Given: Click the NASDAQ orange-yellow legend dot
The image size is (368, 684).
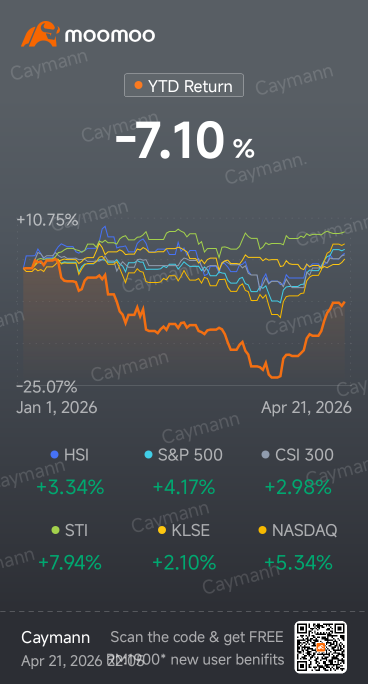Looking at the screenshot, I should tap(262, 530).
